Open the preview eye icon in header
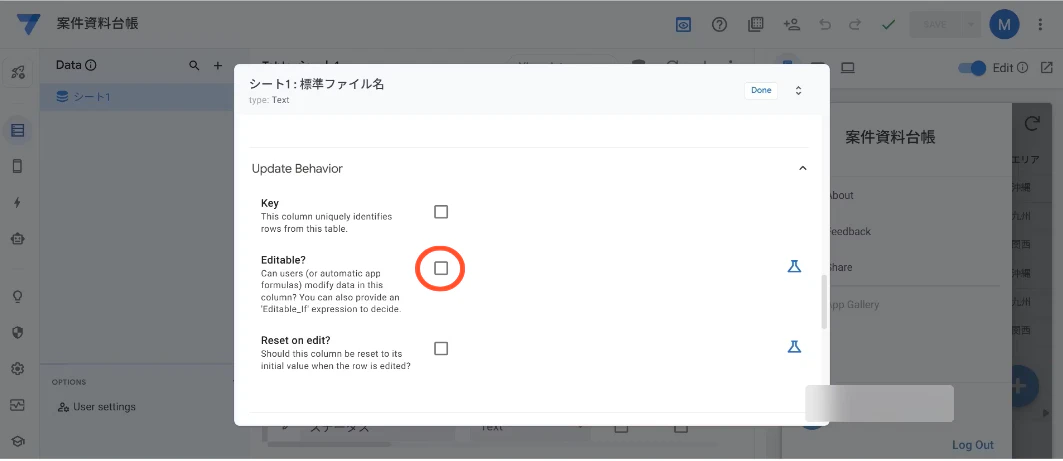The width and height of the screenshot is (1063, 461). click(683, 24)
